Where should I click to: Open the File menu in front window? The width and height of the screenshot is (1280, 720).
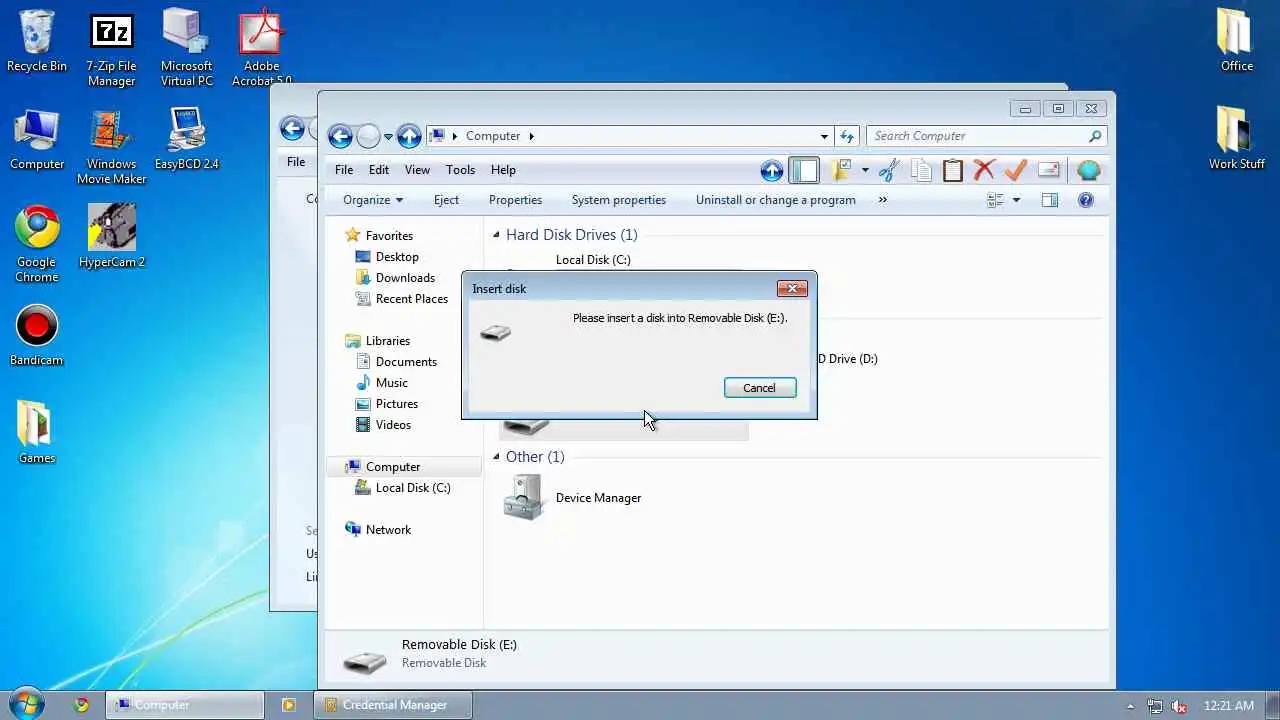coord(344,170)
